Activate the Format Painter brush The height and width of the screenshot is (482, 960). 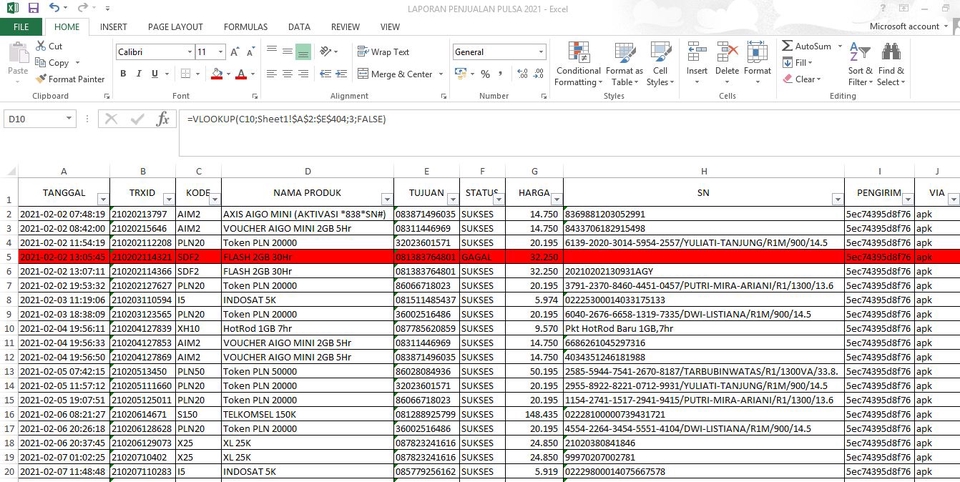tap(69, 79)
